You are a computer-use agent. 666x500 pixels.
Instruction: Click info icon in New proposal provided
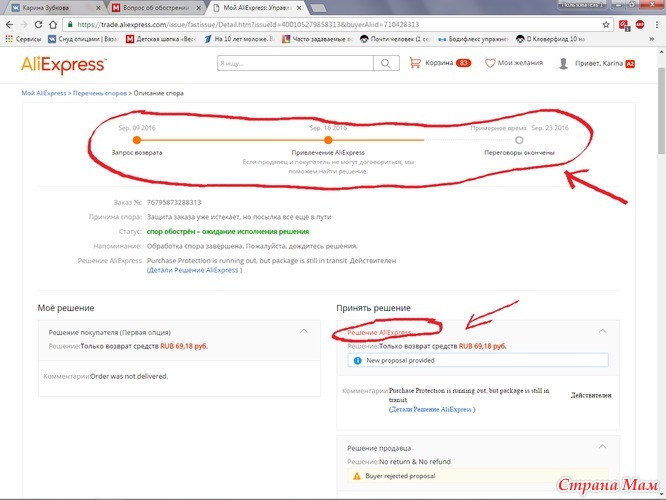357,360
